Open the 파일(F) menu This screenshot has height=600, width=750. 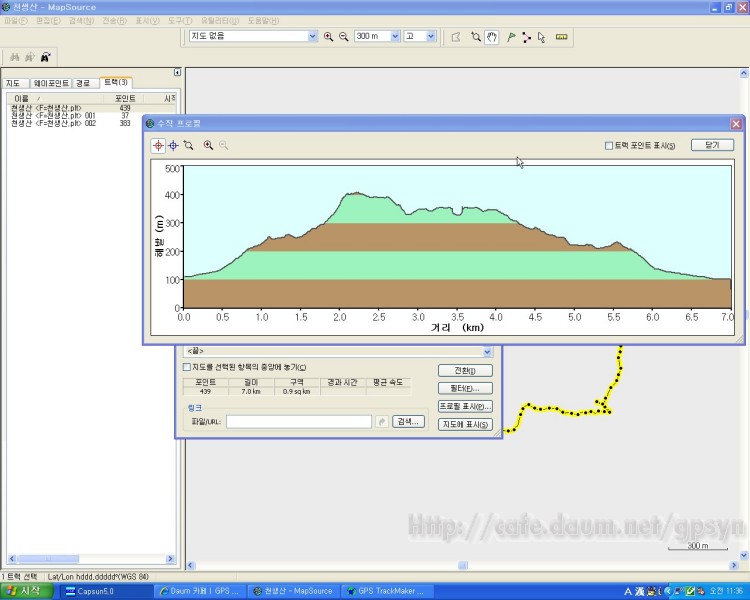[x=16, y=21]
